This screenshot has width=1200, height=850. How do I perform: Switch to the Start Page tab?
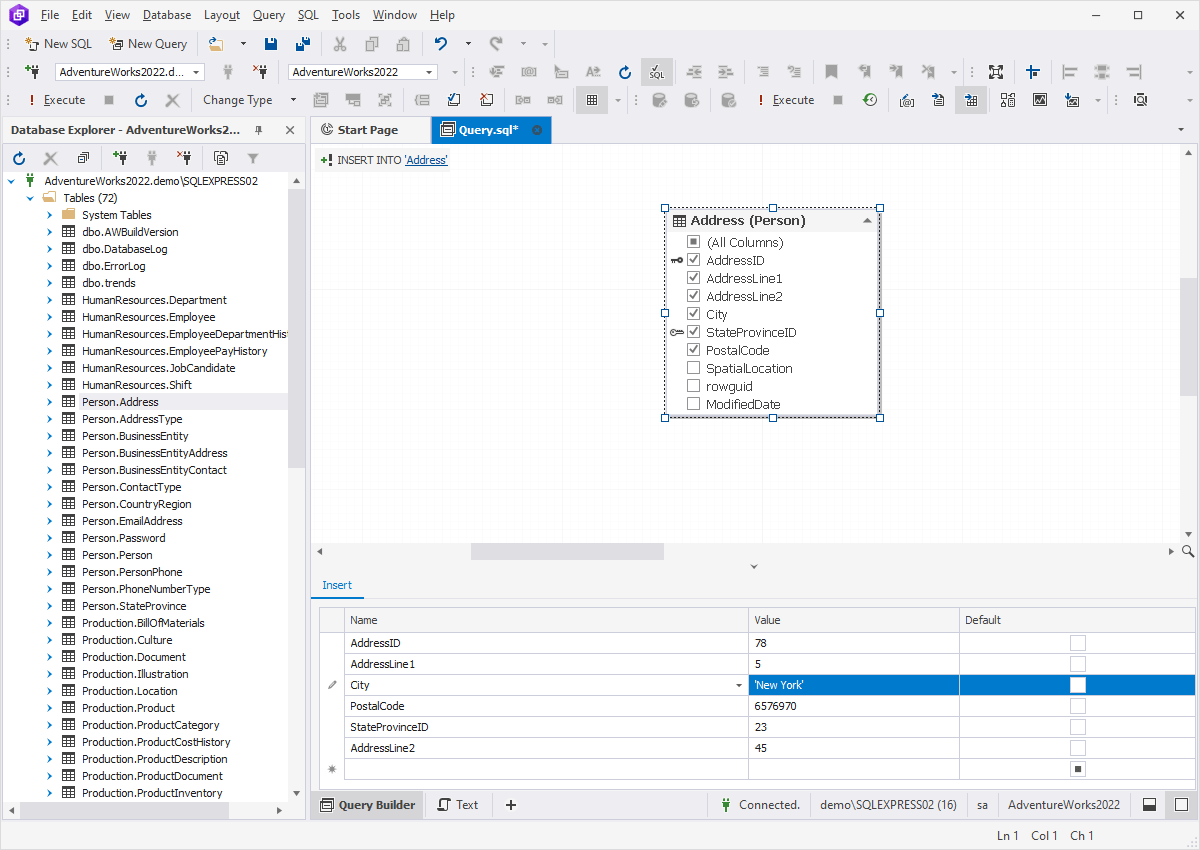pyautogui.click(x=366, y=130)
